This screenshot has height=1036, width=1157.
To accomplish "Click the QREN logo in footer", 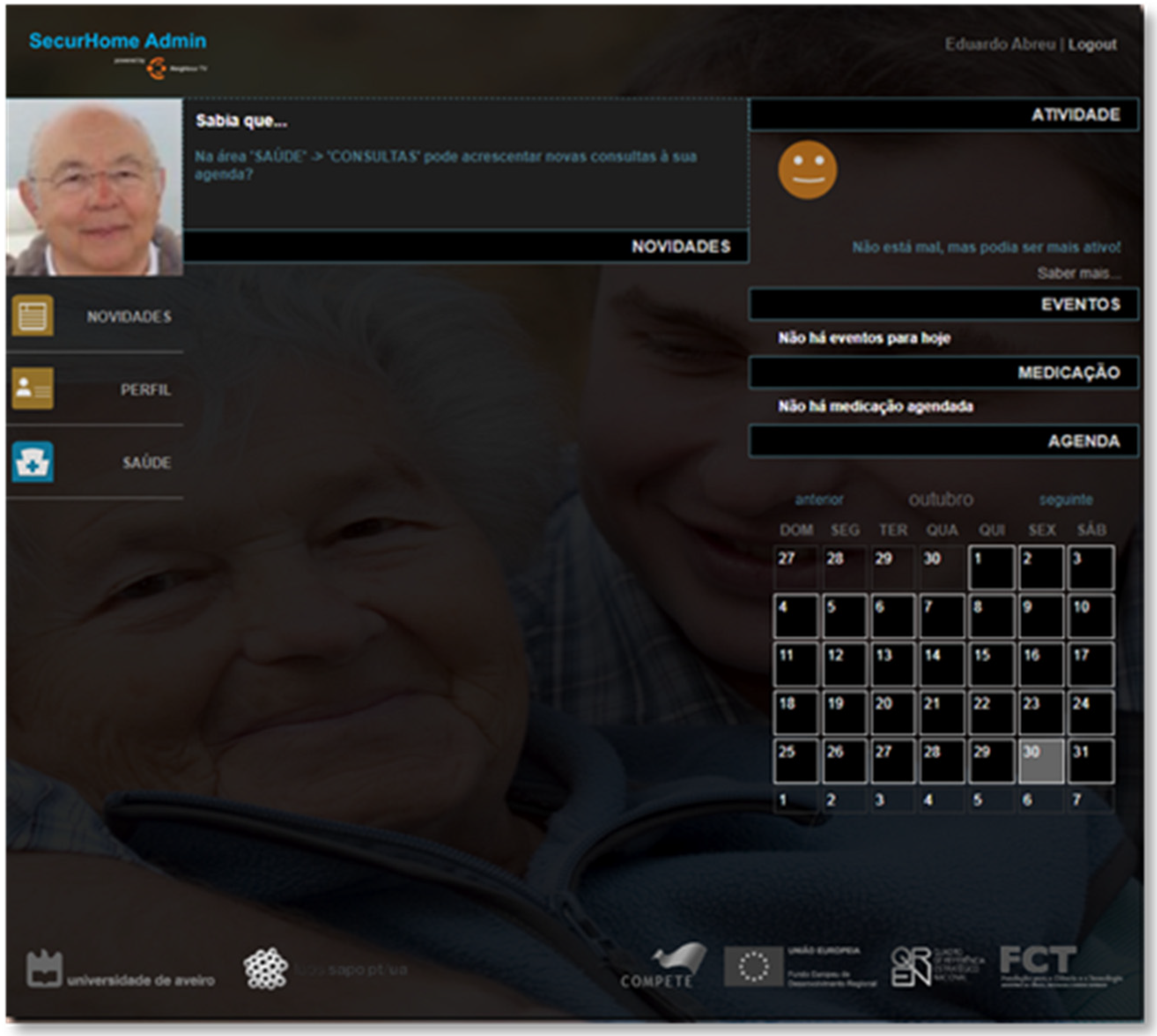I will coord(910,967).
